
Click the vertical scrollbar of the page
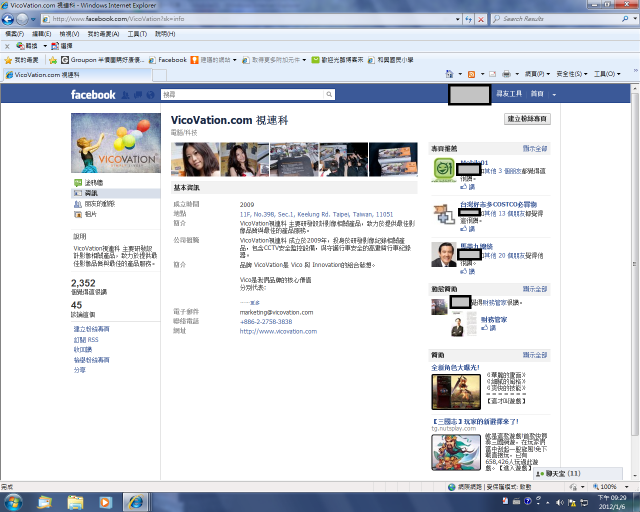point(635,265)
